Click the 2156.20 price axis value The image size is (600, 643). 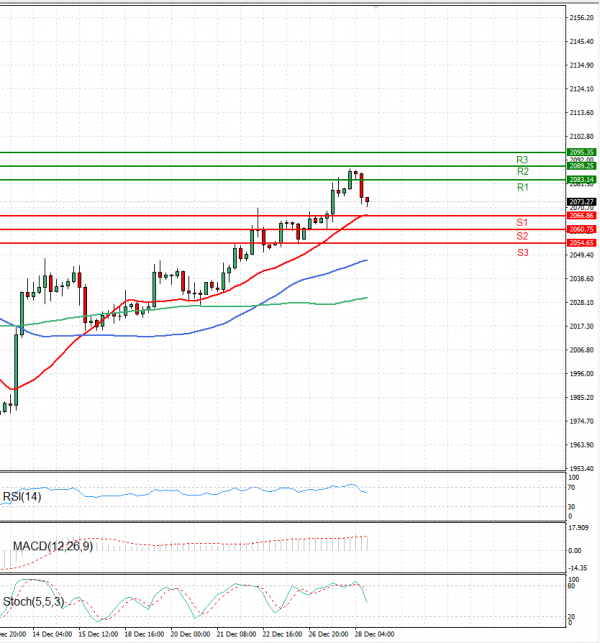point(582,18)
